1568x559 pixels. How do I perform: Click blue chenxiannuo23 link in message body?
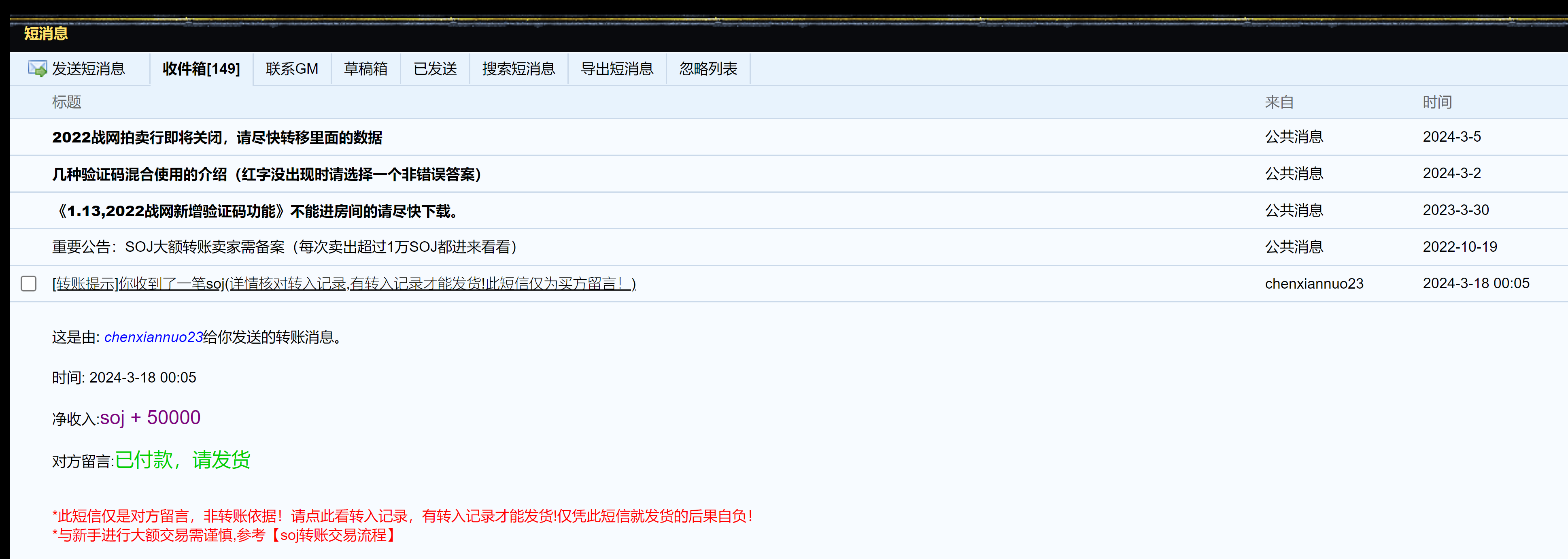point(153,337)
